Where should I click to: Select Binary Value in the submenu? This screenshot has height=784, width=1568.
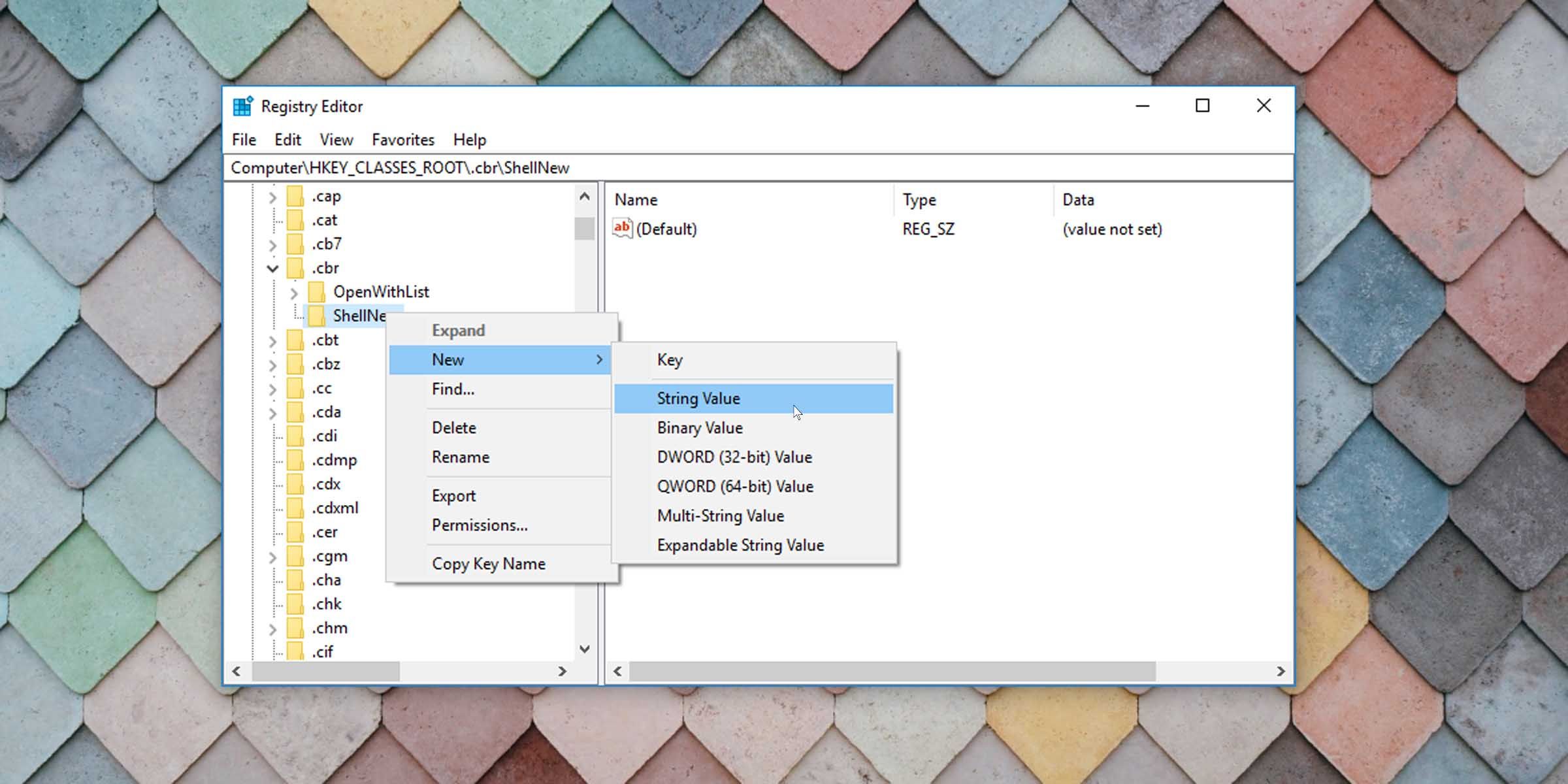754,428
